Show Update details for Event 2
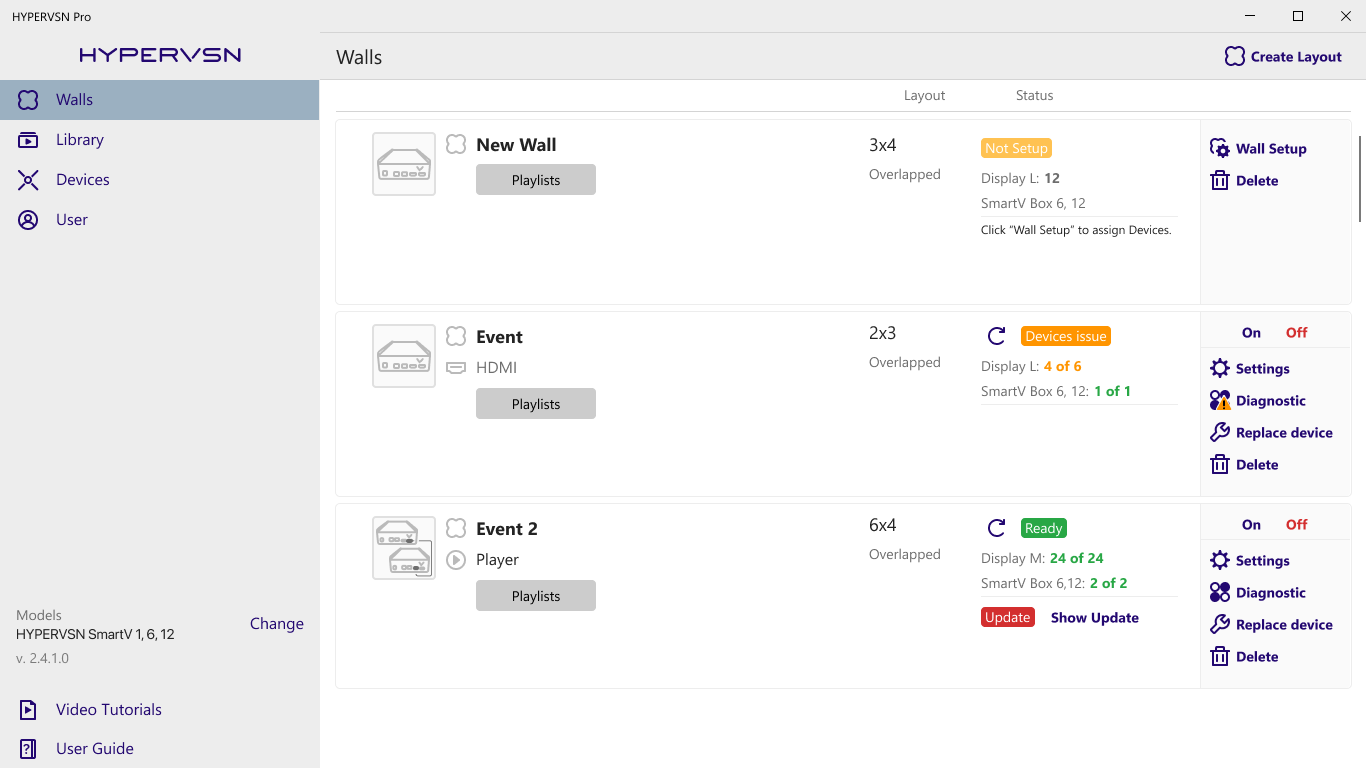1366x768 pixels. 1095,618
